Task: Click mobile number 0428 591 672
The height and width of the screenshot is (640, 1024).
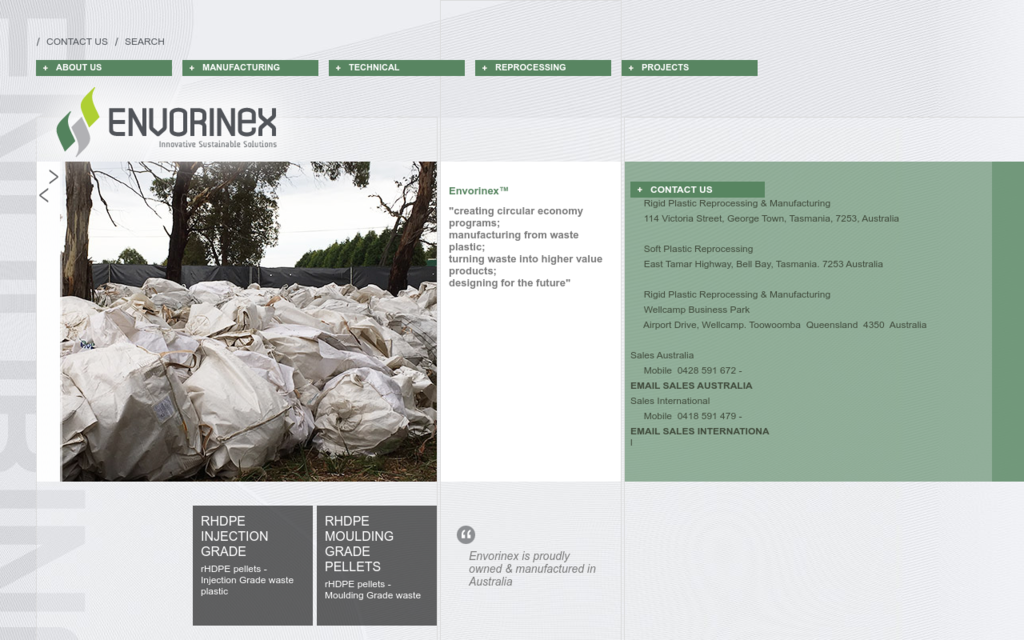Action: tap(706, 370)
